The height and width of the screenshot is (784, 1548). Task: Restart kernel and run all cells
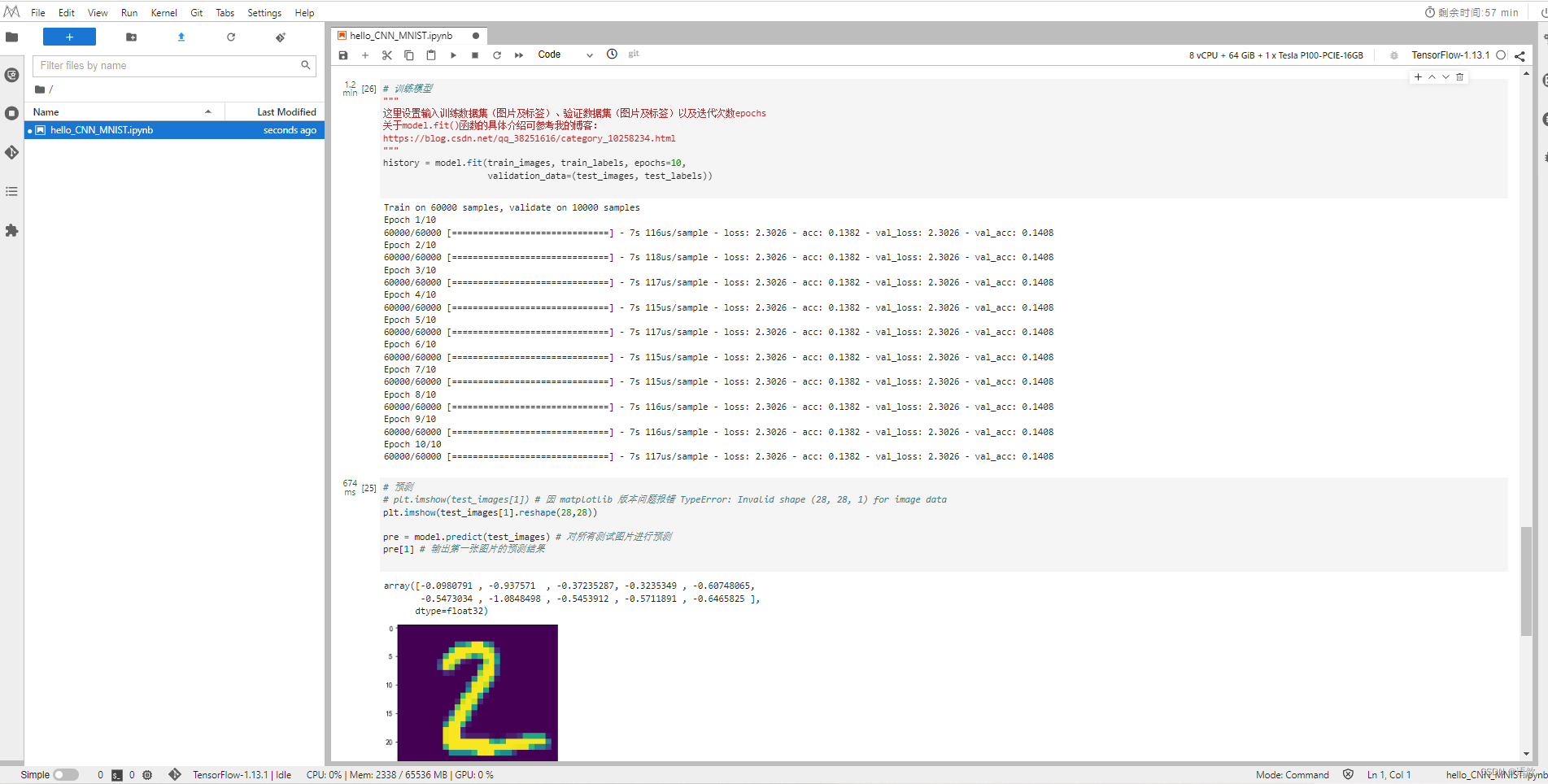point(519,55)
